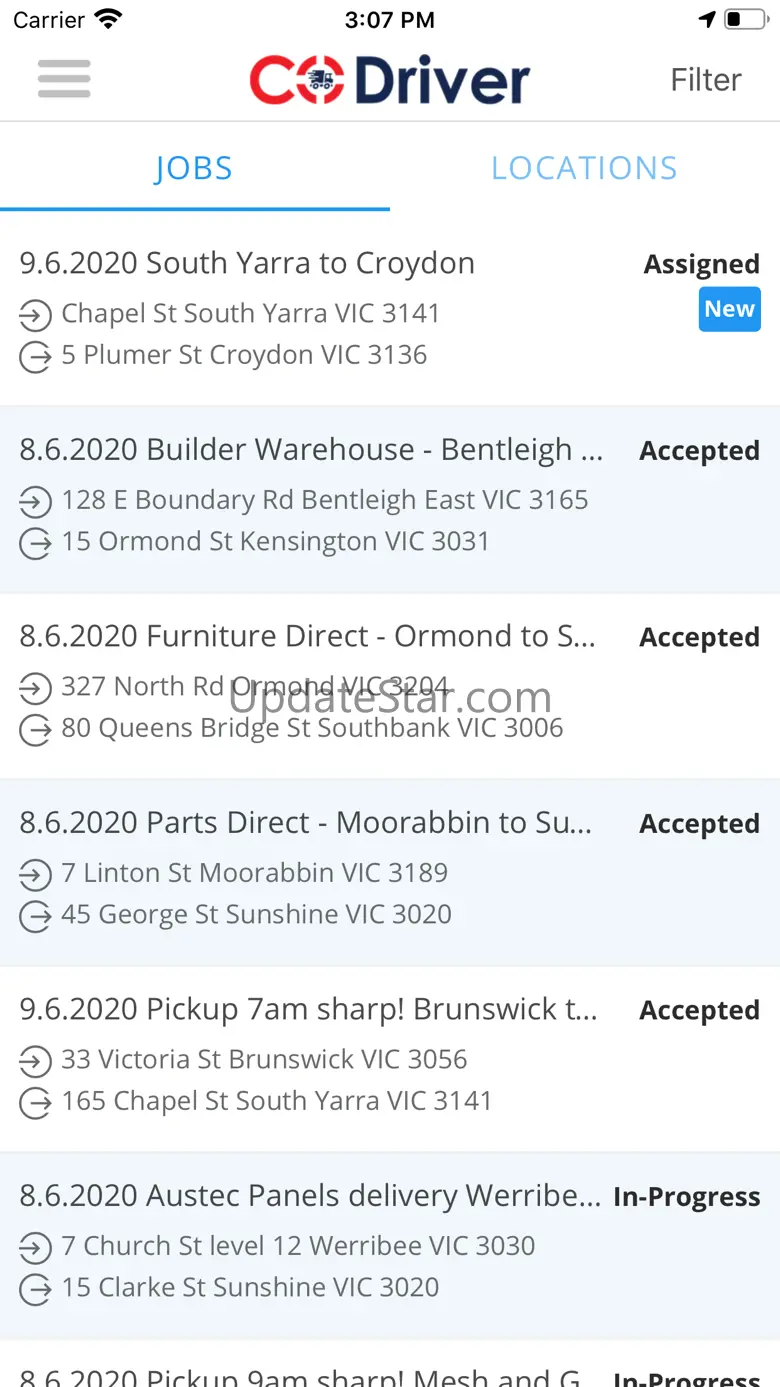Open the Austec Panels delivery job
This screenshot has width=780, height=1387.
[x=309, y=1196]
